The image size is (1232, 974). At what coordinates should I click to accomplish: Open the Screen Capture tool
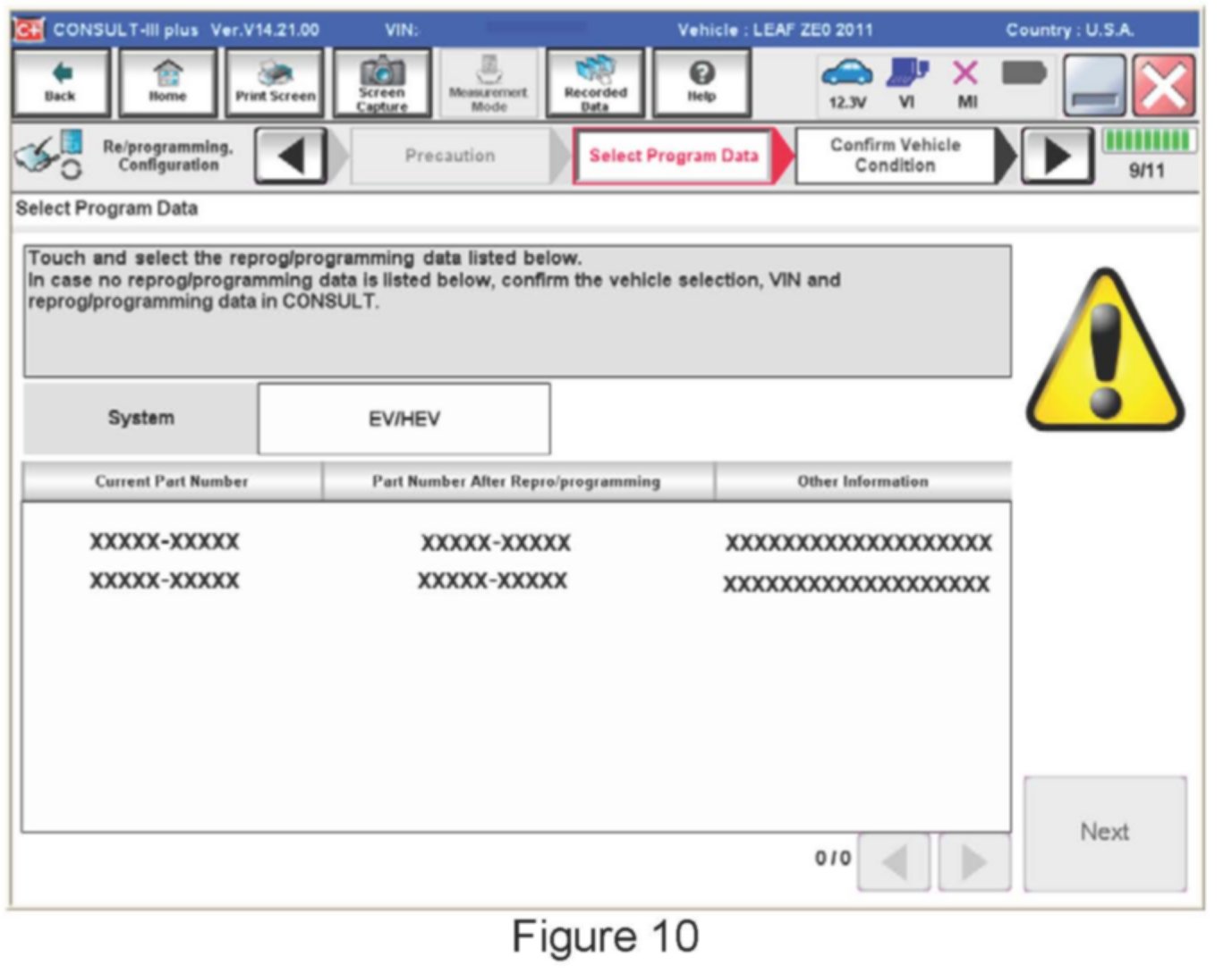382,83
